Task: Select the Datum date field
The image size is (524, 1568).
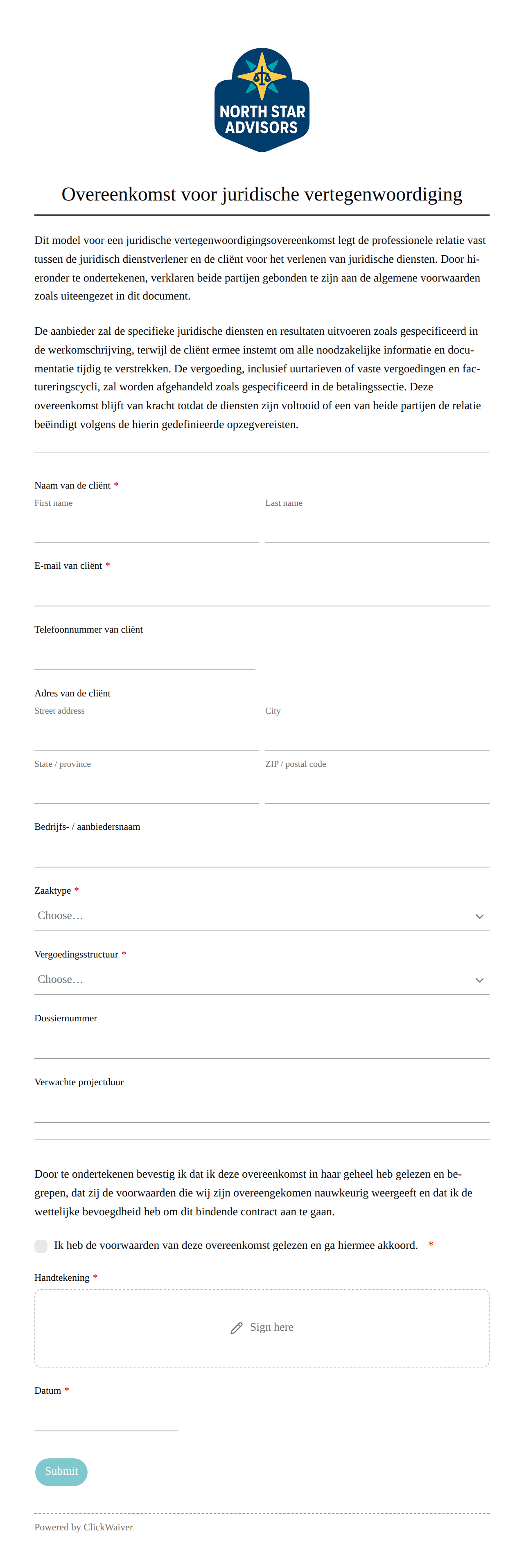Action: pyautogui.click(x=106, y=1417)
